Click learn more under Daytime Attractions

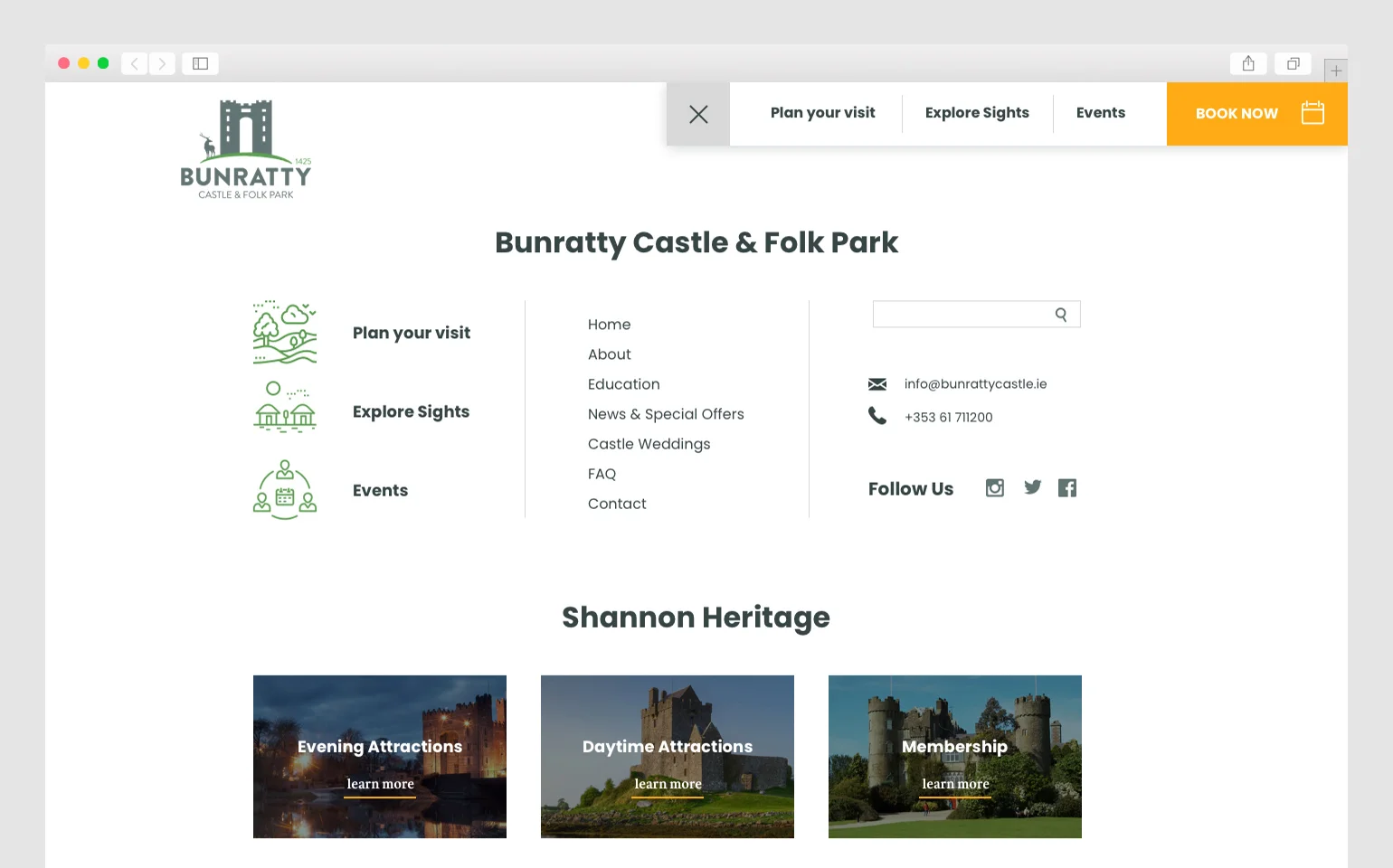(668, 784)
